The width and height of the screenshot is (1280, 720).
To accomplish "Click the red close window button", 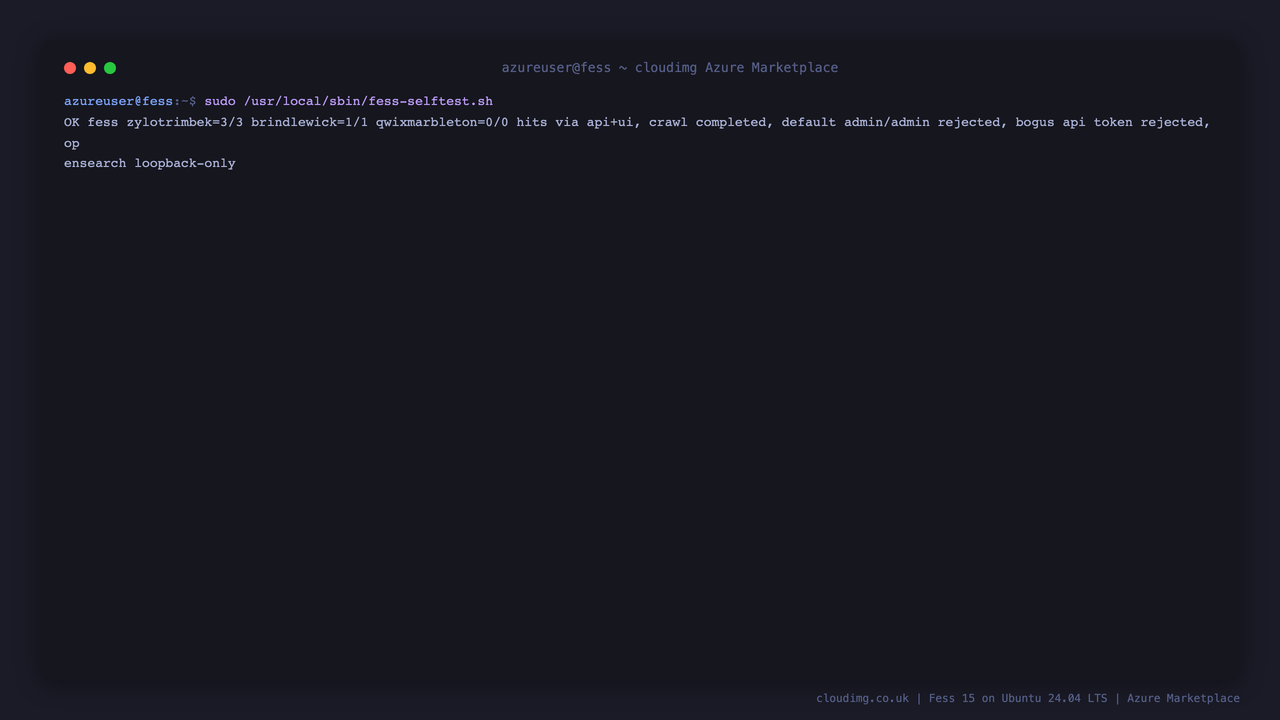I will 70,68.
